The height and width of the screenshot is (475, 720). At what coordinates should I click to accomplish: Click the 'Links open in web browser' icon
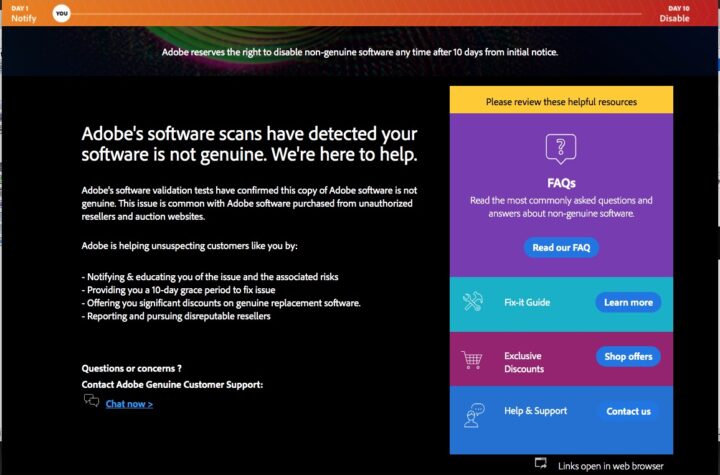[x=541, y=463]
